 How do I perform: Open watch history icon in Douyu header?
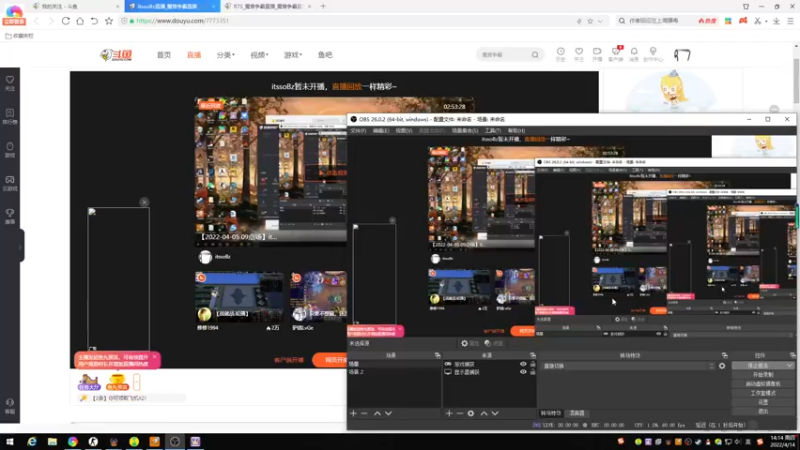tap(560, 54)
